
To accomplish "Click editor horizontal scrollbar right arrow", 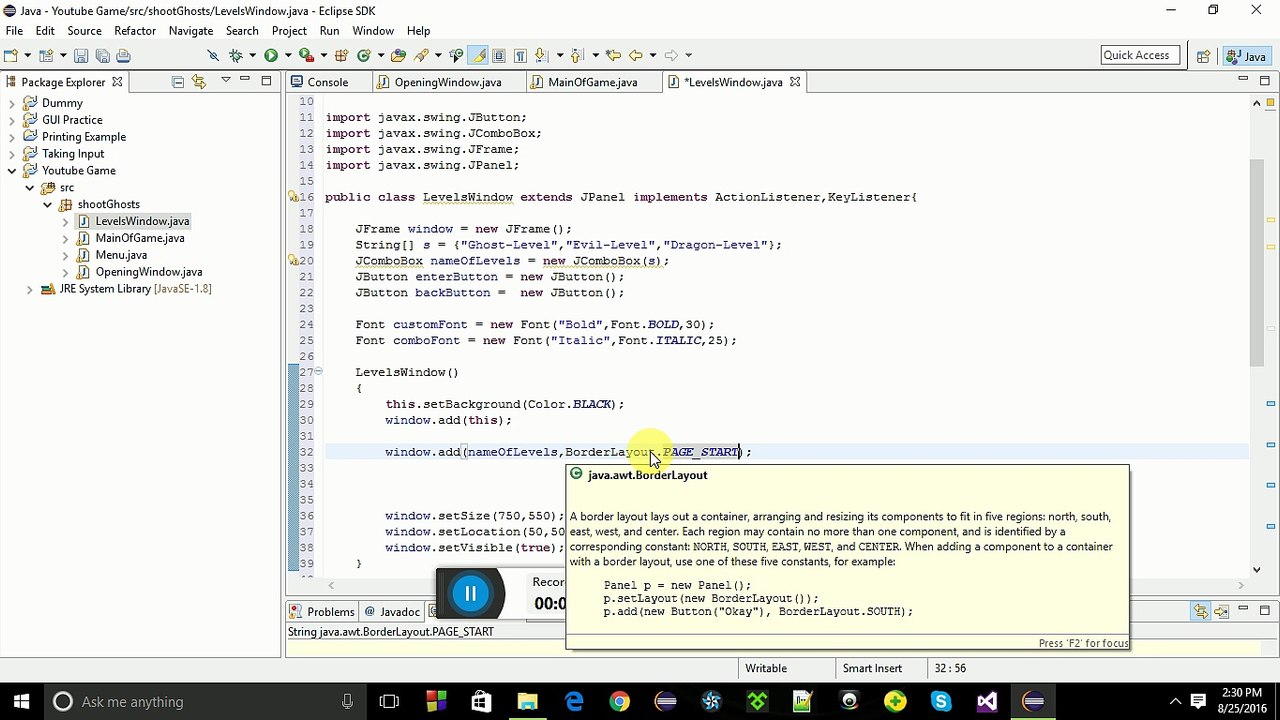I will point(1241,588).
